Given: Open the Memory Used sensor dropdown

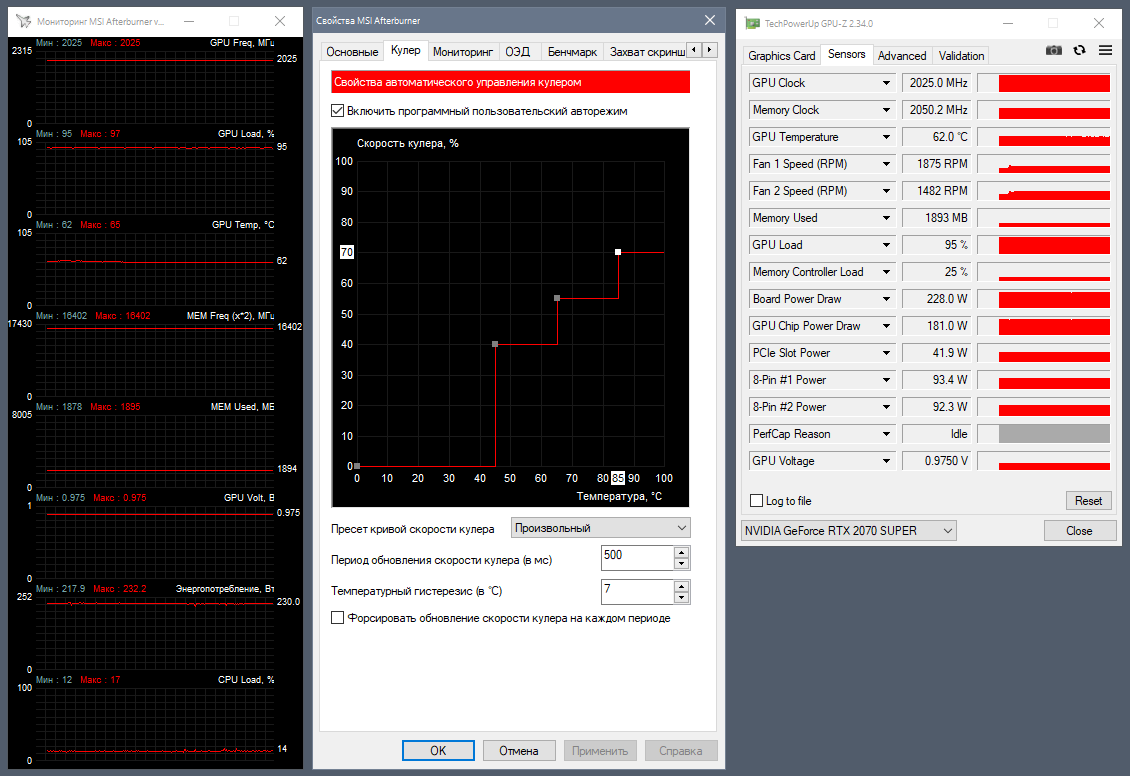Looking at the screenshot, I should [886, 218].
